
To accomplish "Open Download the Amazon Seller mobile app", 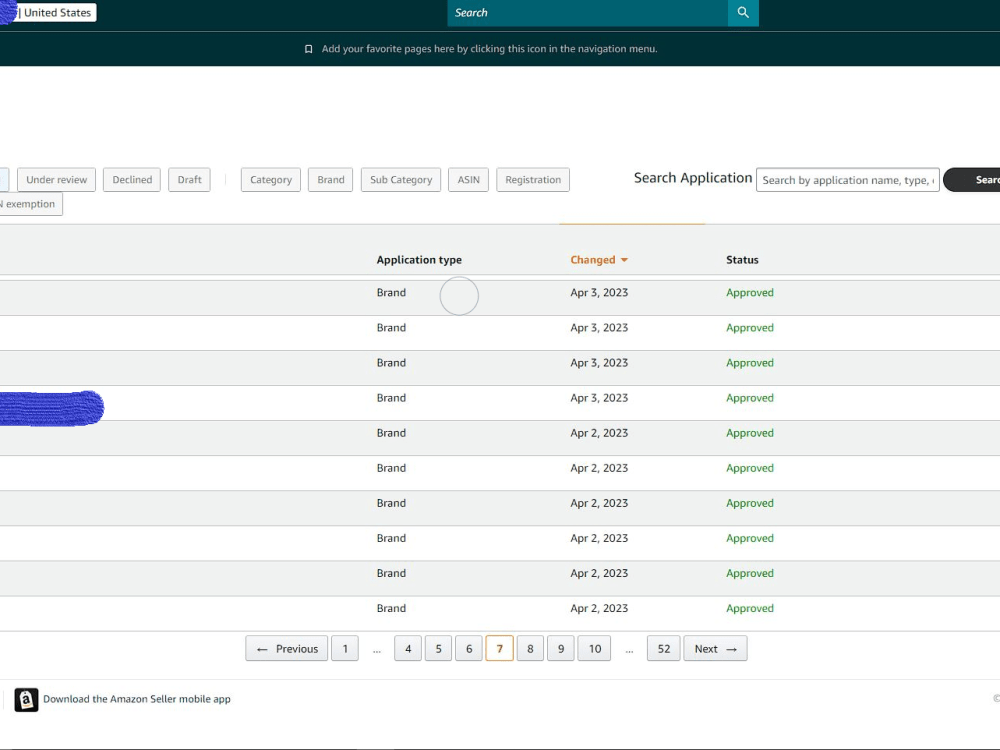I will click(x=137, y=700).
